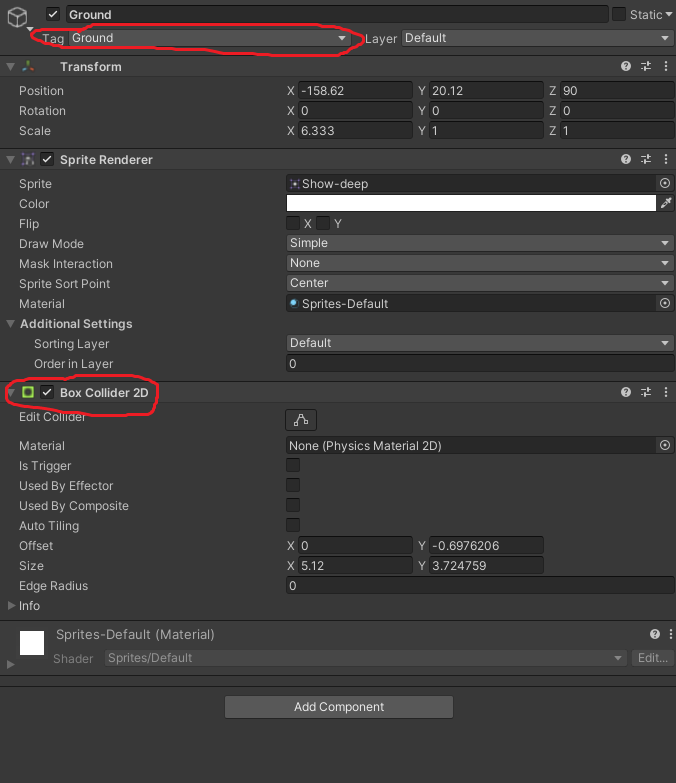Click the Sprite Renderer component icon
This screenshot has height=783, width=676.
28,159
